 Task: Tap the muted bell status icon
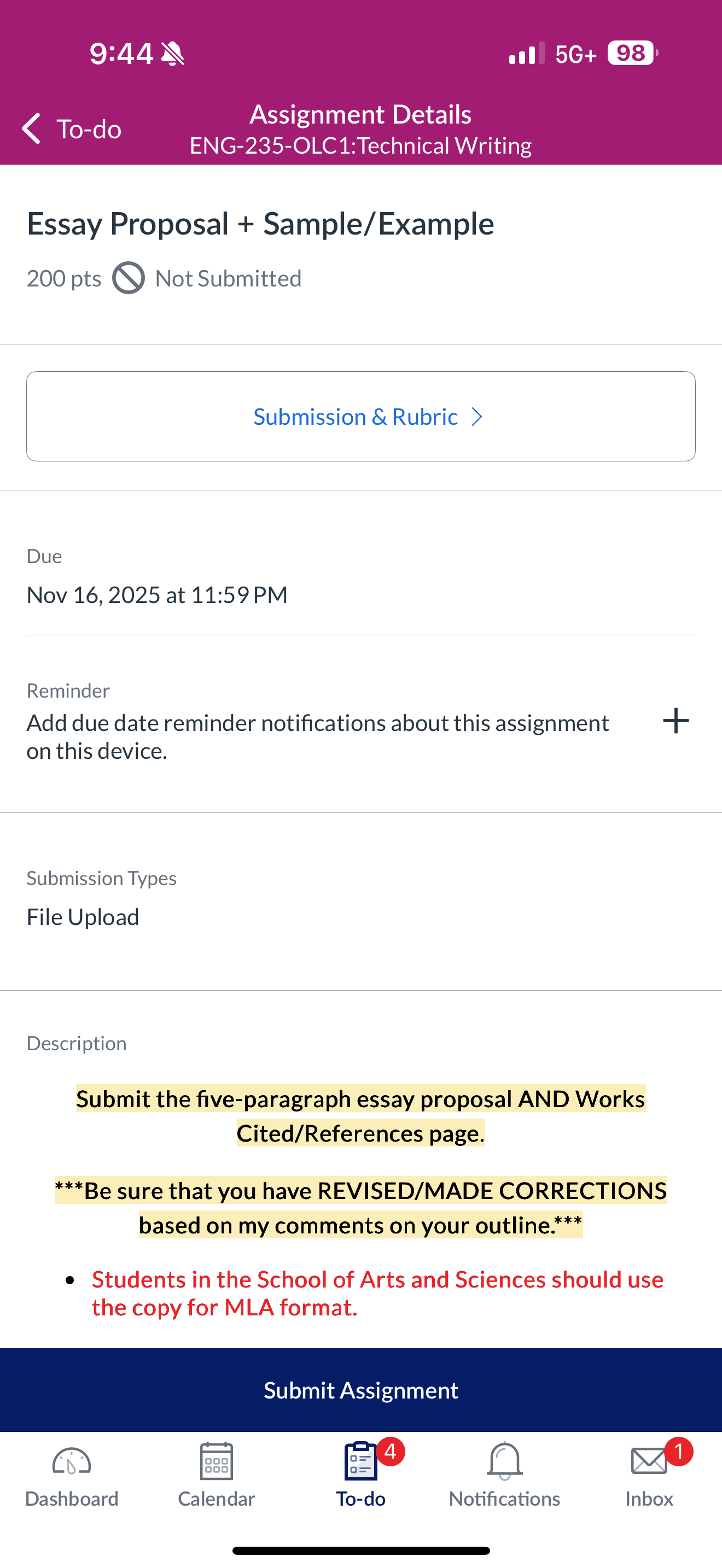173,54
